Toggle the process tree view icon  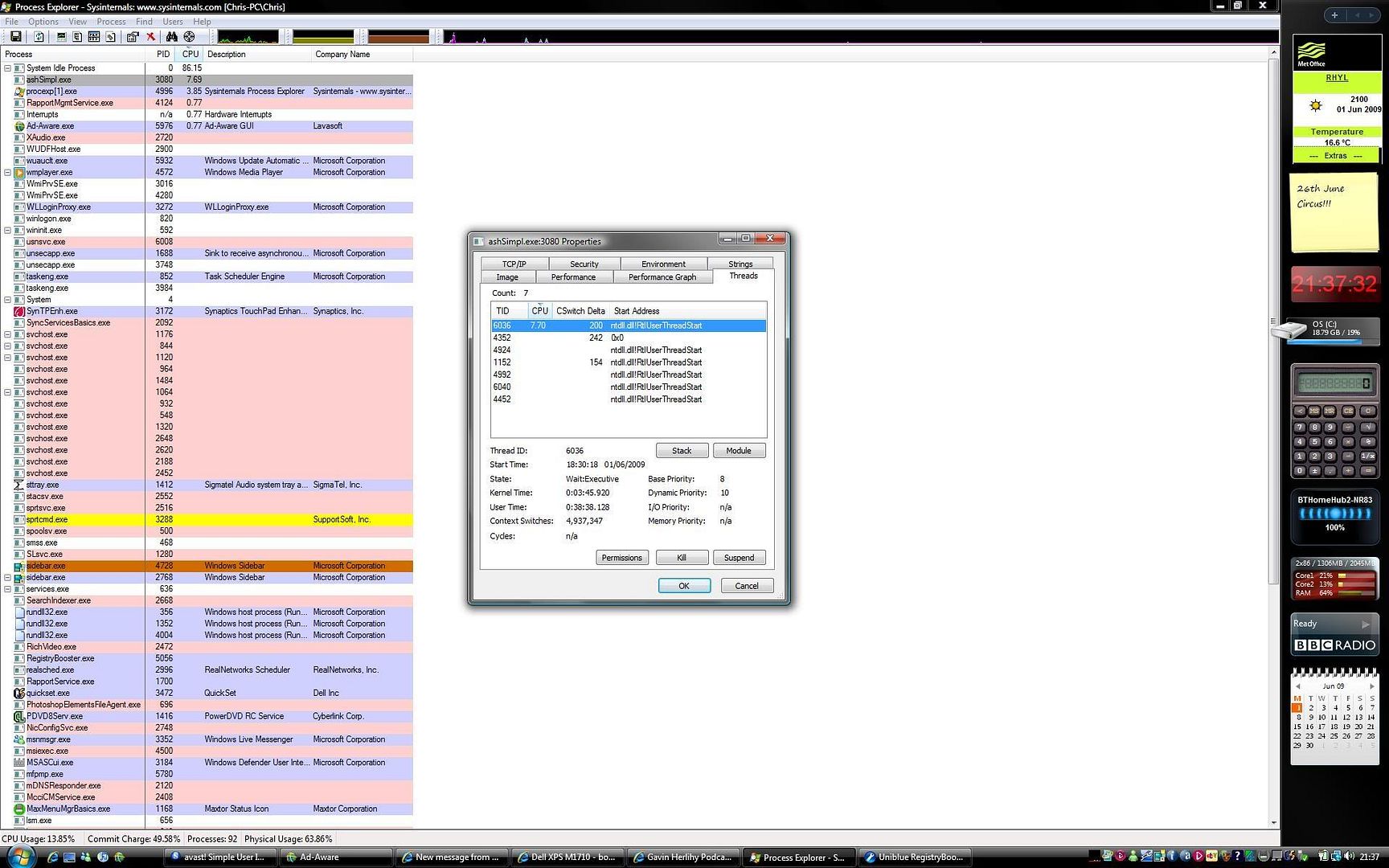[x=77, y=37]
